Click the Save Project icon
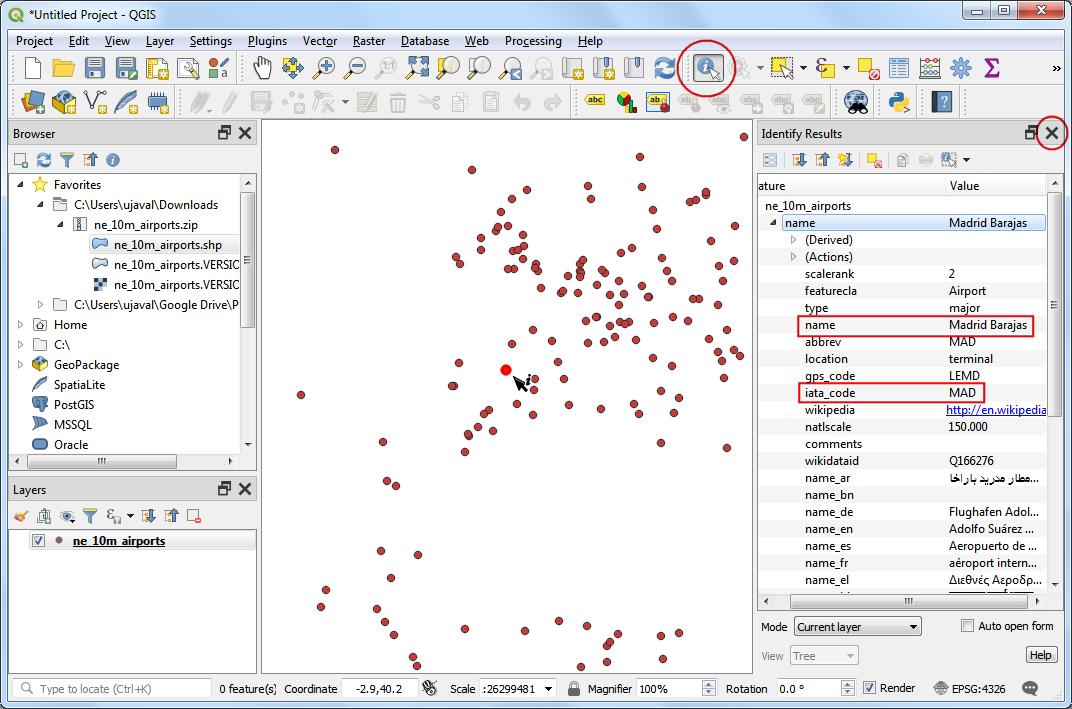This screenshot has width=1072, height=709. (95, 68)
